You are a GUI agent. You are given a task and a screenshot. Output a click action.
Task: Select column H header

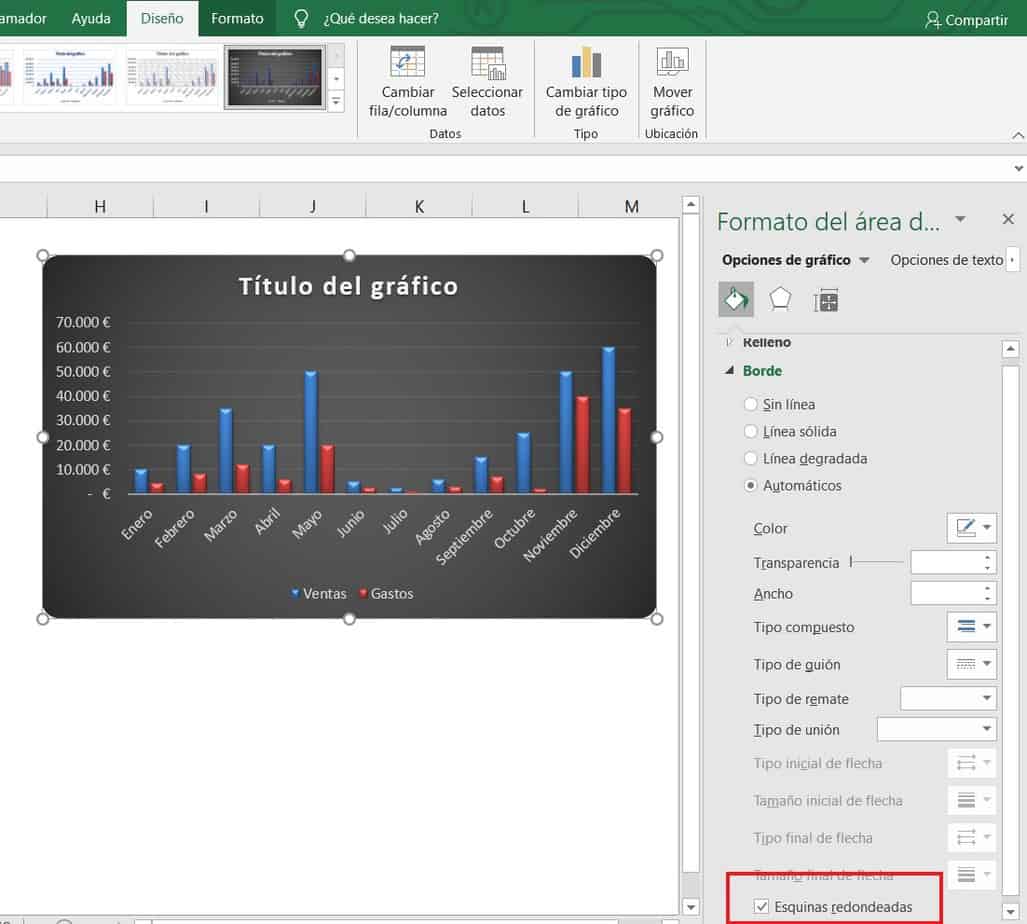pos(100,206)
